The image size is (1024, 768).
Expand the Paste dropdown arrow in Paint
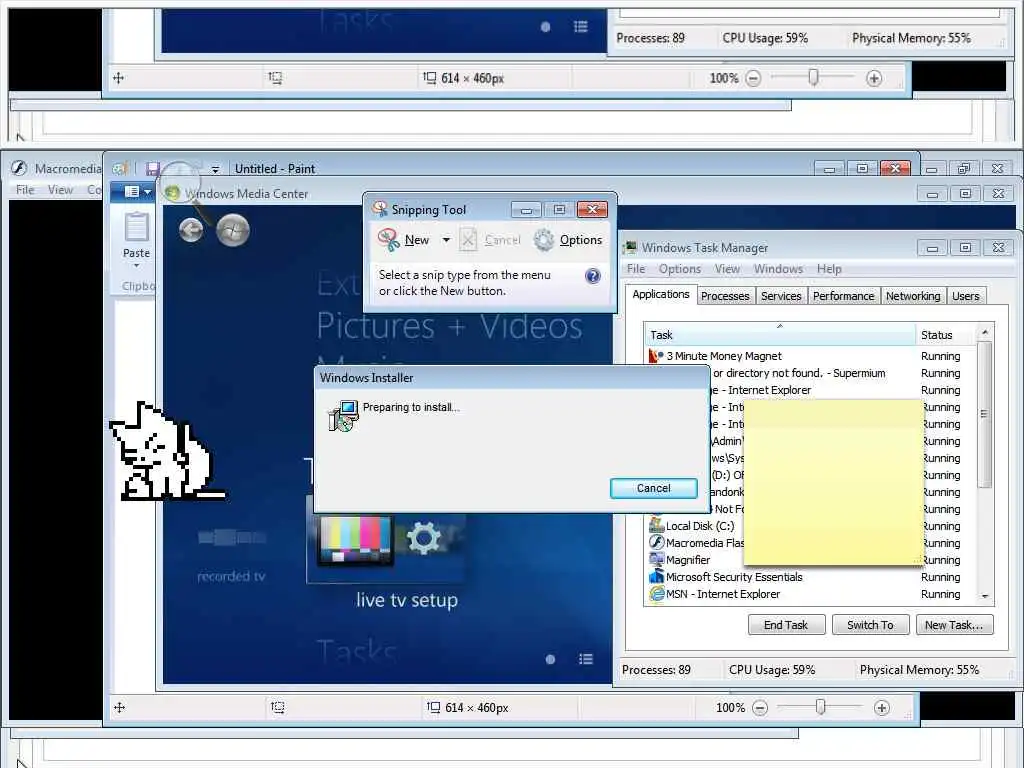click(x=136, y=266)
